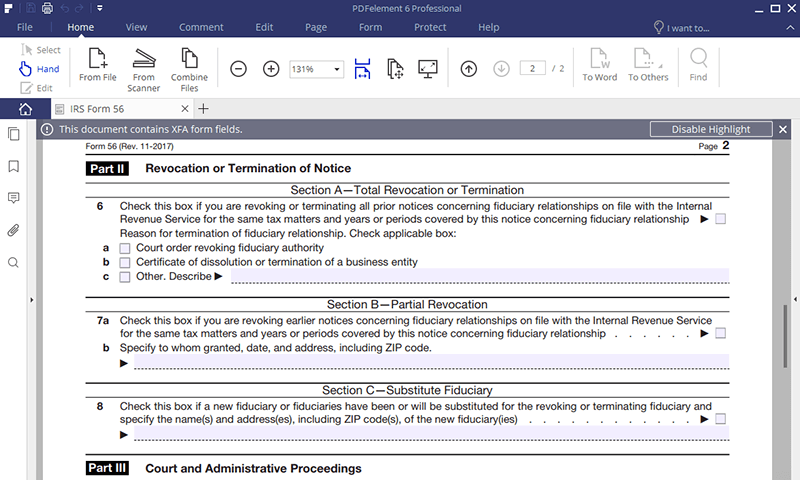Check the line 8 substitute fiduciary box

[x=720, y=419]
